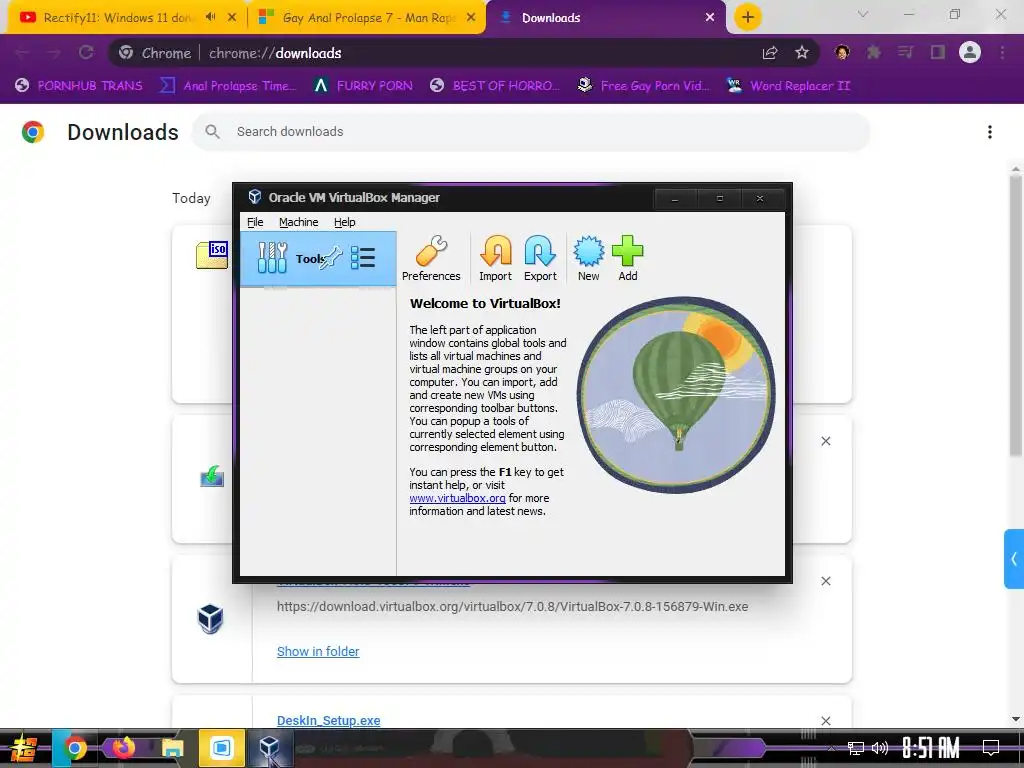Viewport: 1024px width, 768px height.
Task: Open the File menu in VirtualBox
Action: 255,222
